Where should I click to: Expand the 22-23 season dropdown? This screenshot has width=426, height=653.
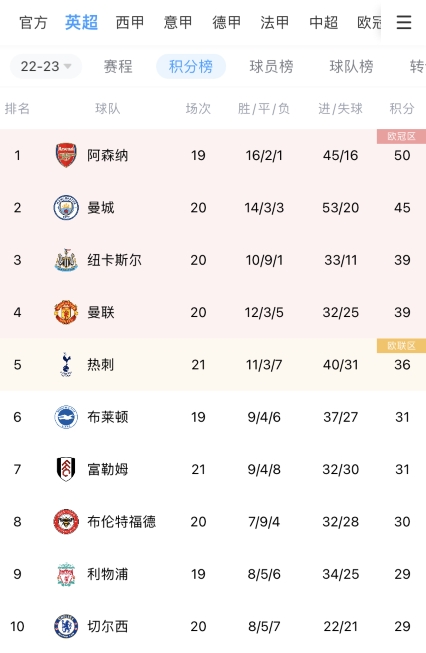(x=46, y=66)
